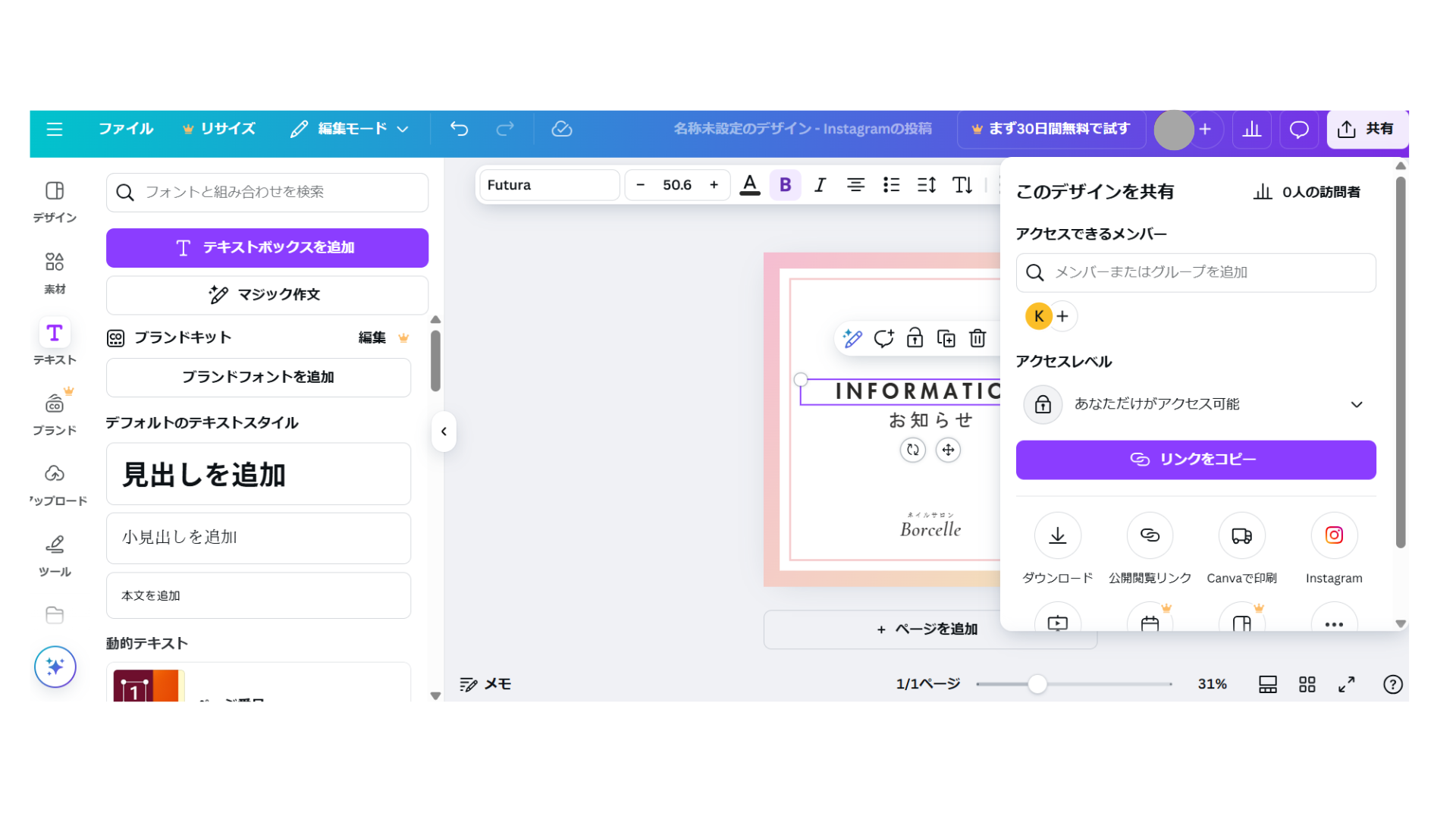Expand access level あなただけがアクセス可能 dropdown

1196,404
